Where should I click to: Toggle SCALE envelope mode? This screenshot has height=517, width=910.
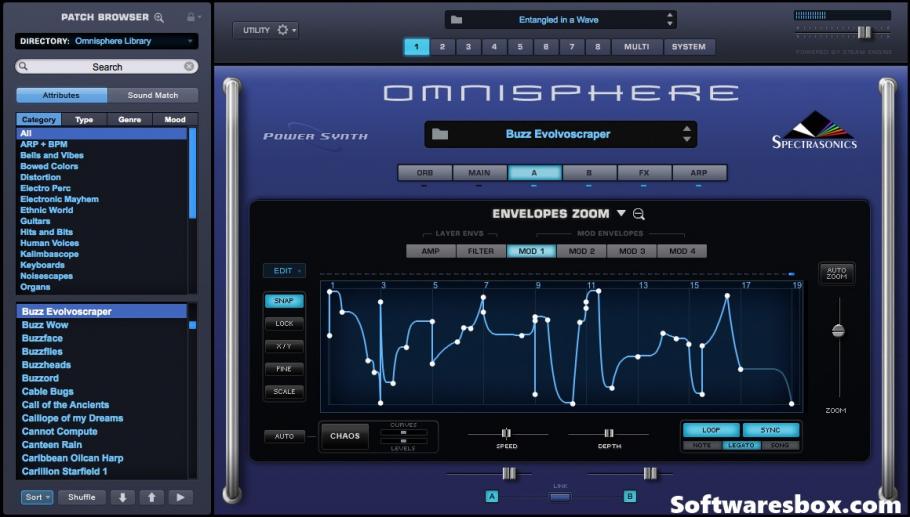point(284,391)
